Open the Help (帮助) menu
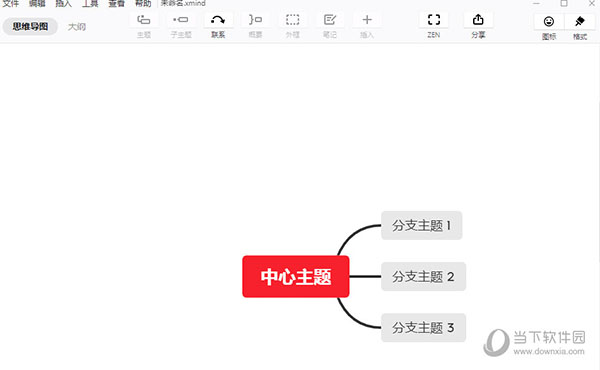 (143, 3)
